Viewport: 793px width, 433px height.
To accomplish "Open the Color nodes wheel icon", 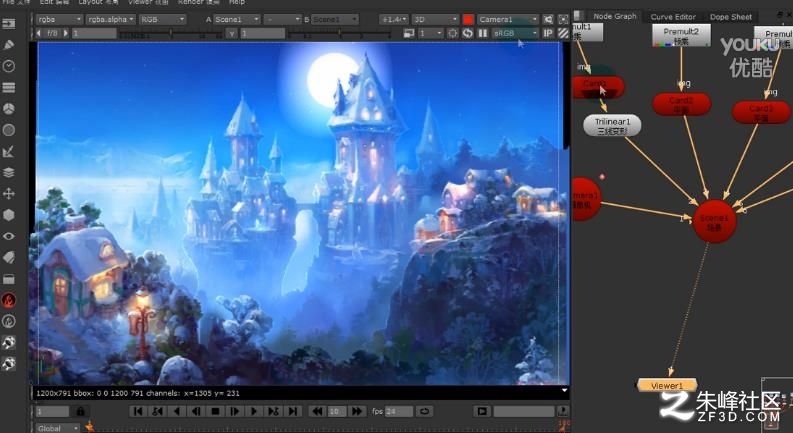I will 9,109.
